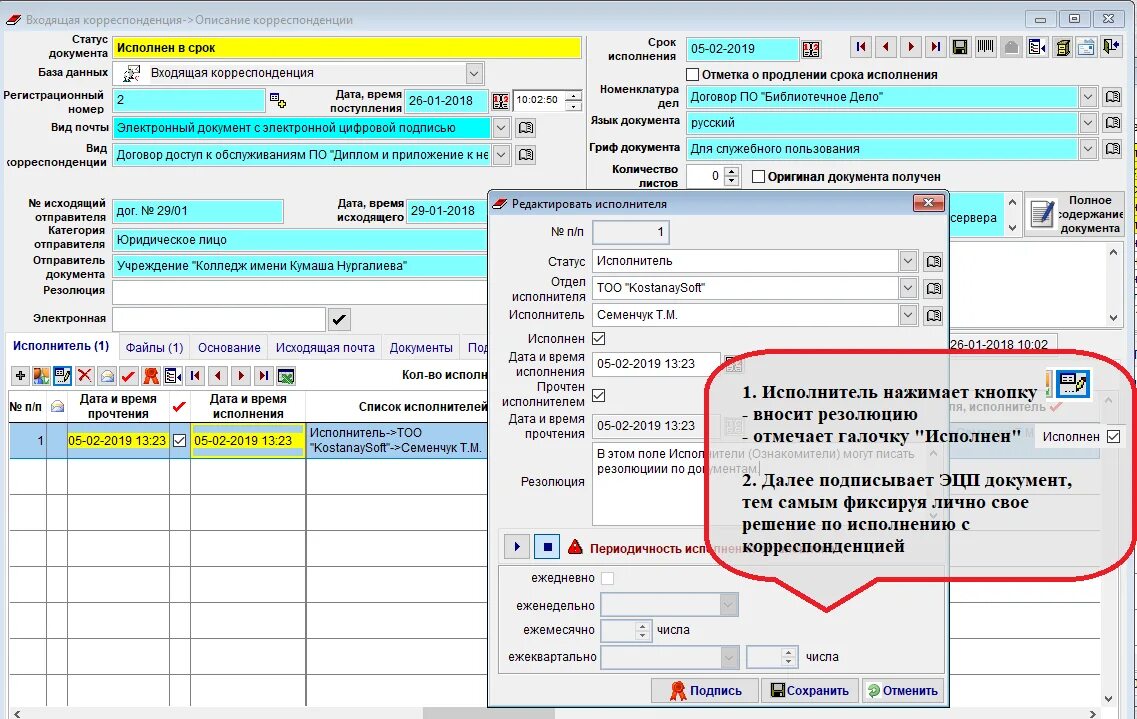Click the floppy disk save icon

click(x=960, y=47)
